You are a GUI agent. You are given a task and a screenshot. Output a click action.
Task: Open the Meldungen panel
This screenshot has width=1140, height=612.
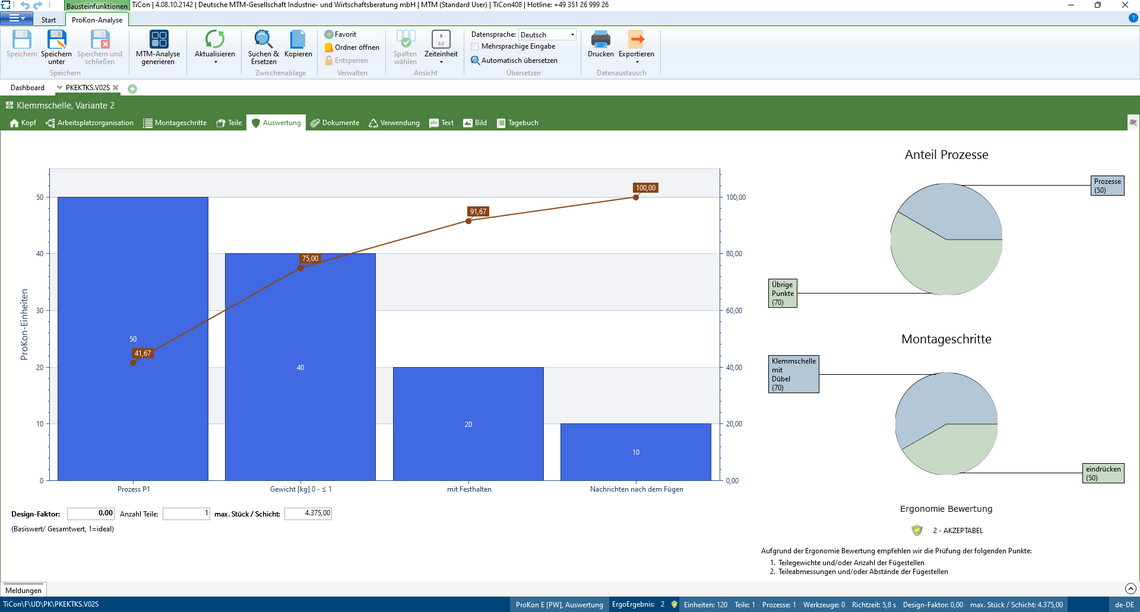click(23, 591)
